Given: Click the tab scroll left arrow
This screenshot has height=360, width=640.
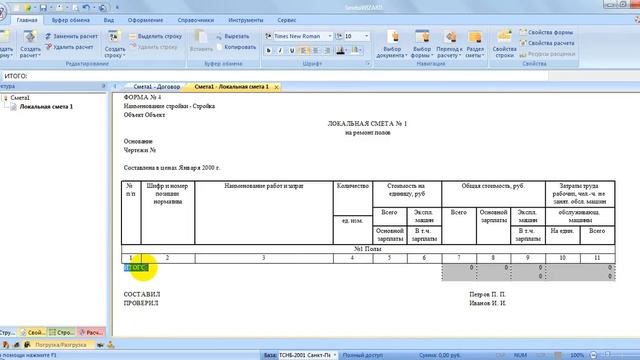Looking at the screenshot, I should pyautogui.click(x=115, y=87).
